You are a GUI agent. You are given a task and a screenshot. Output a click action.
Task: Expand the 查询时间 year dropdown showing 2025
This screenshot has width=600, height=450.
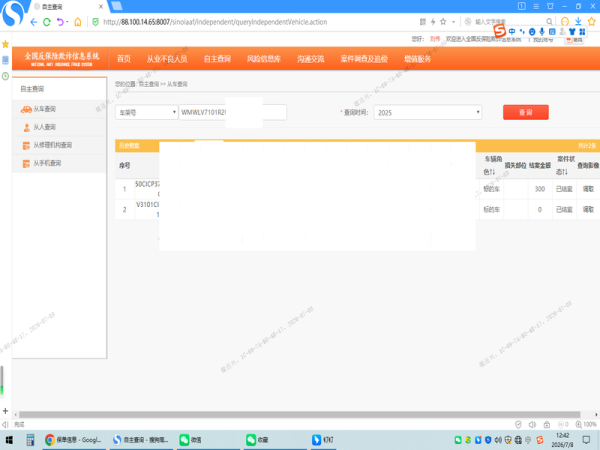[428, 112]
